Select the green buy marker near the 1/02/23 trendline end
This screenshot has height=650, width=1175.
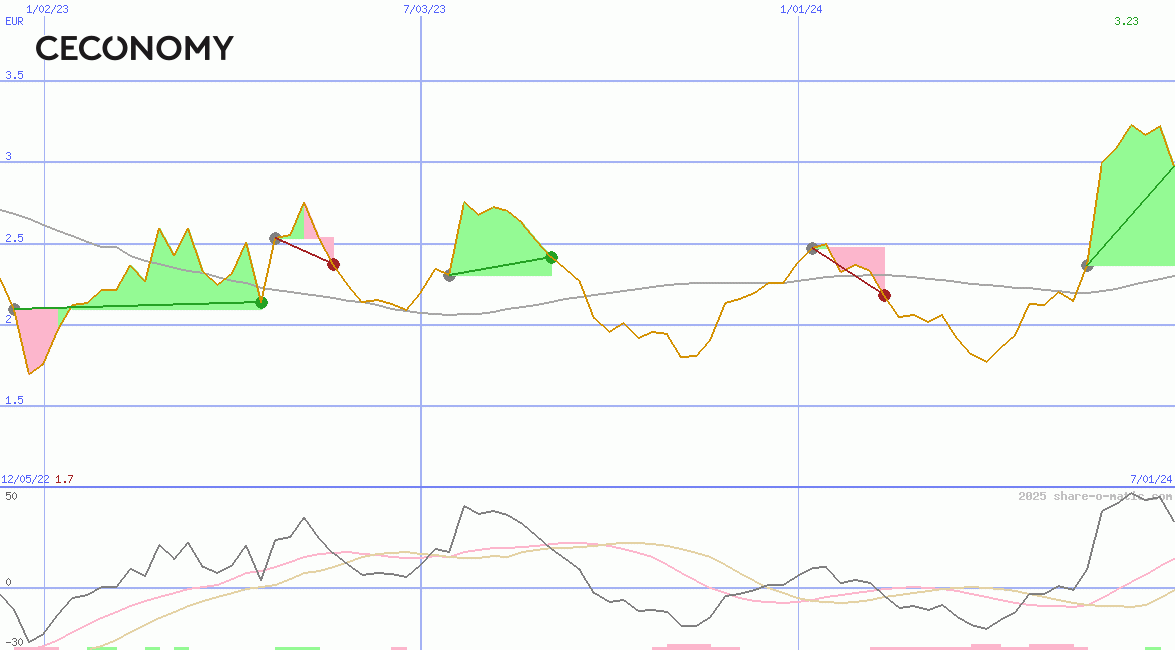262,303
